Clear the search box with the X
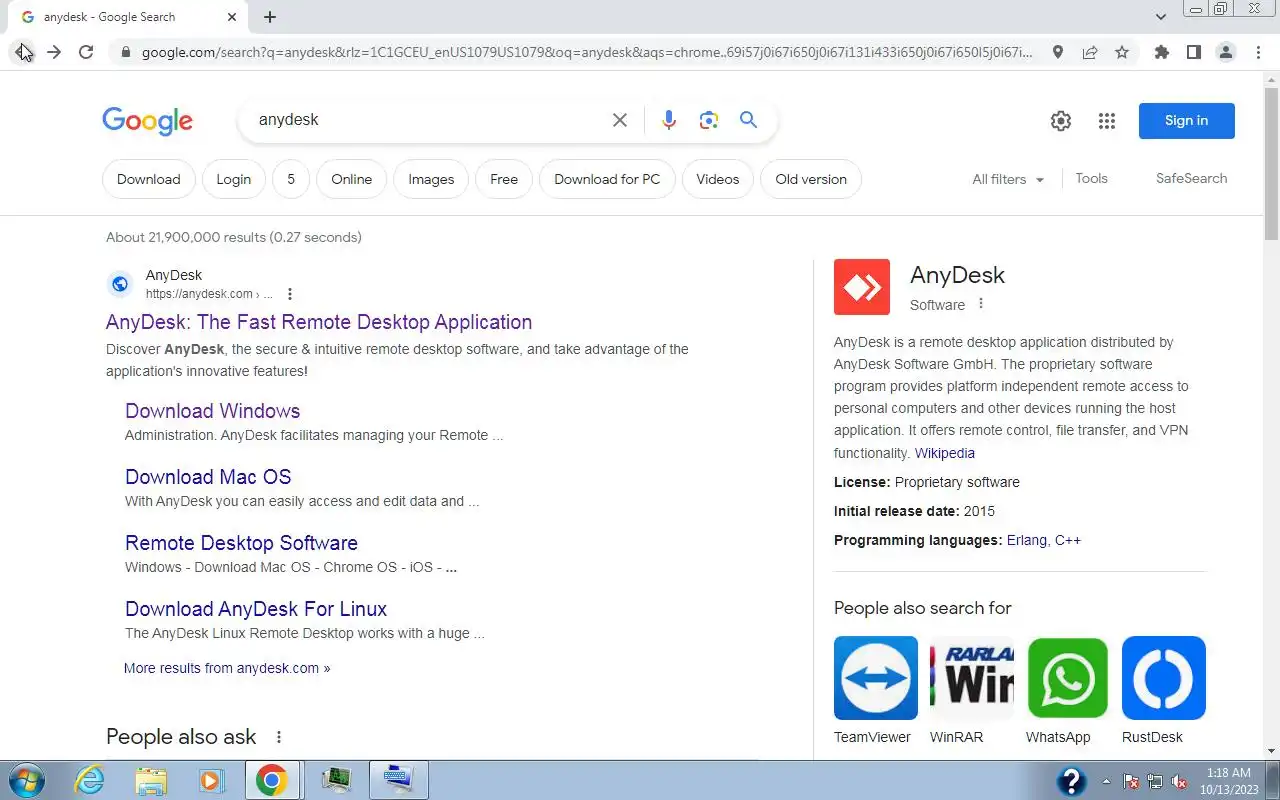 pyautogui.click(x=620, y=120)
